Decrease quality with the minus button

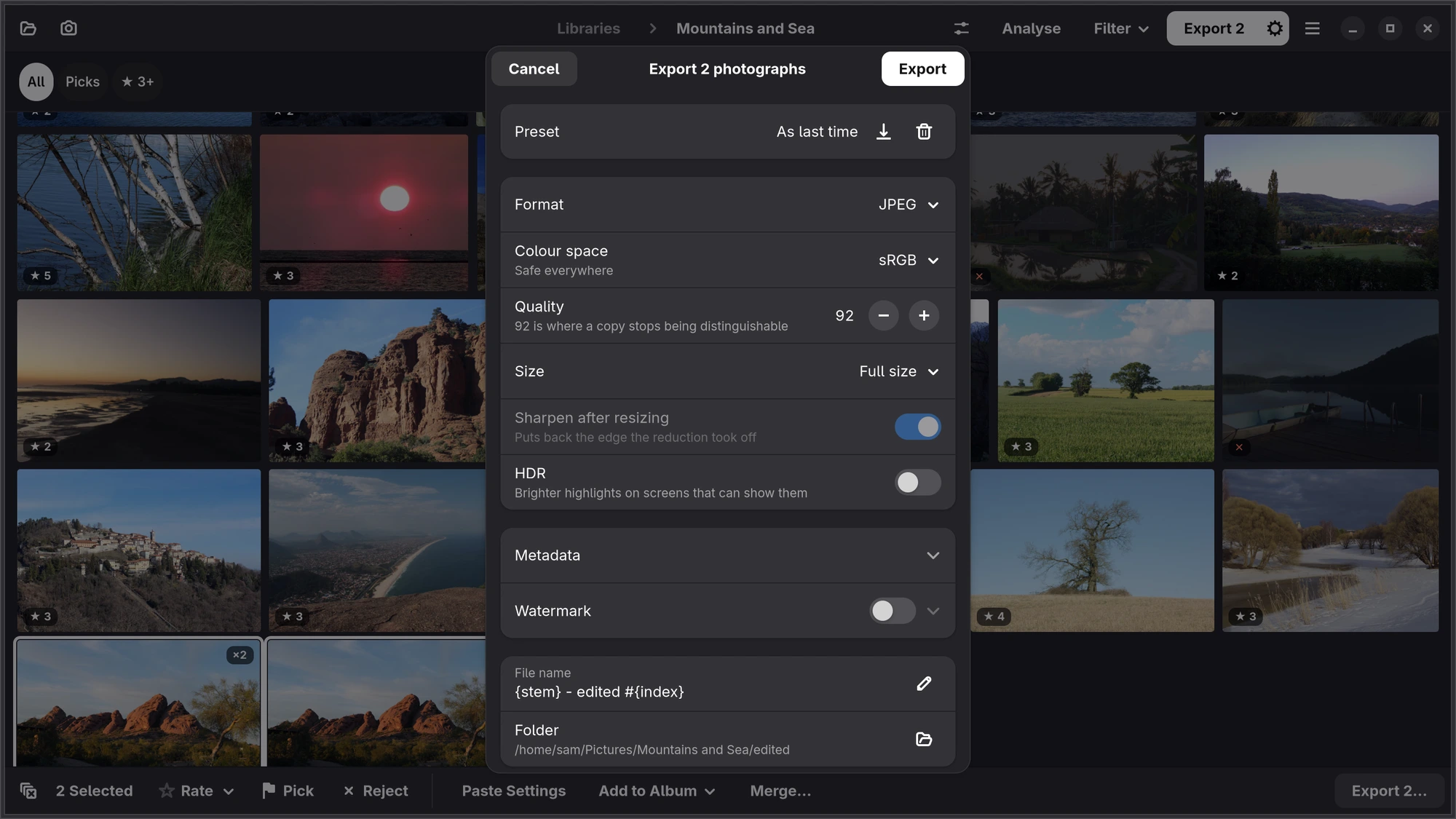[883, 316]
